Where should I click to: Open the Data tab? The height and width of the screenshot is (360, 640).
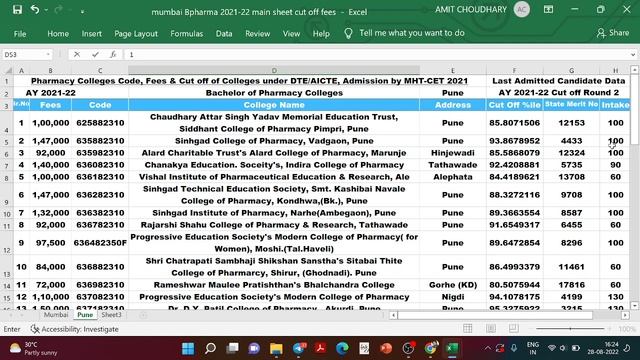tap(224, 34)
